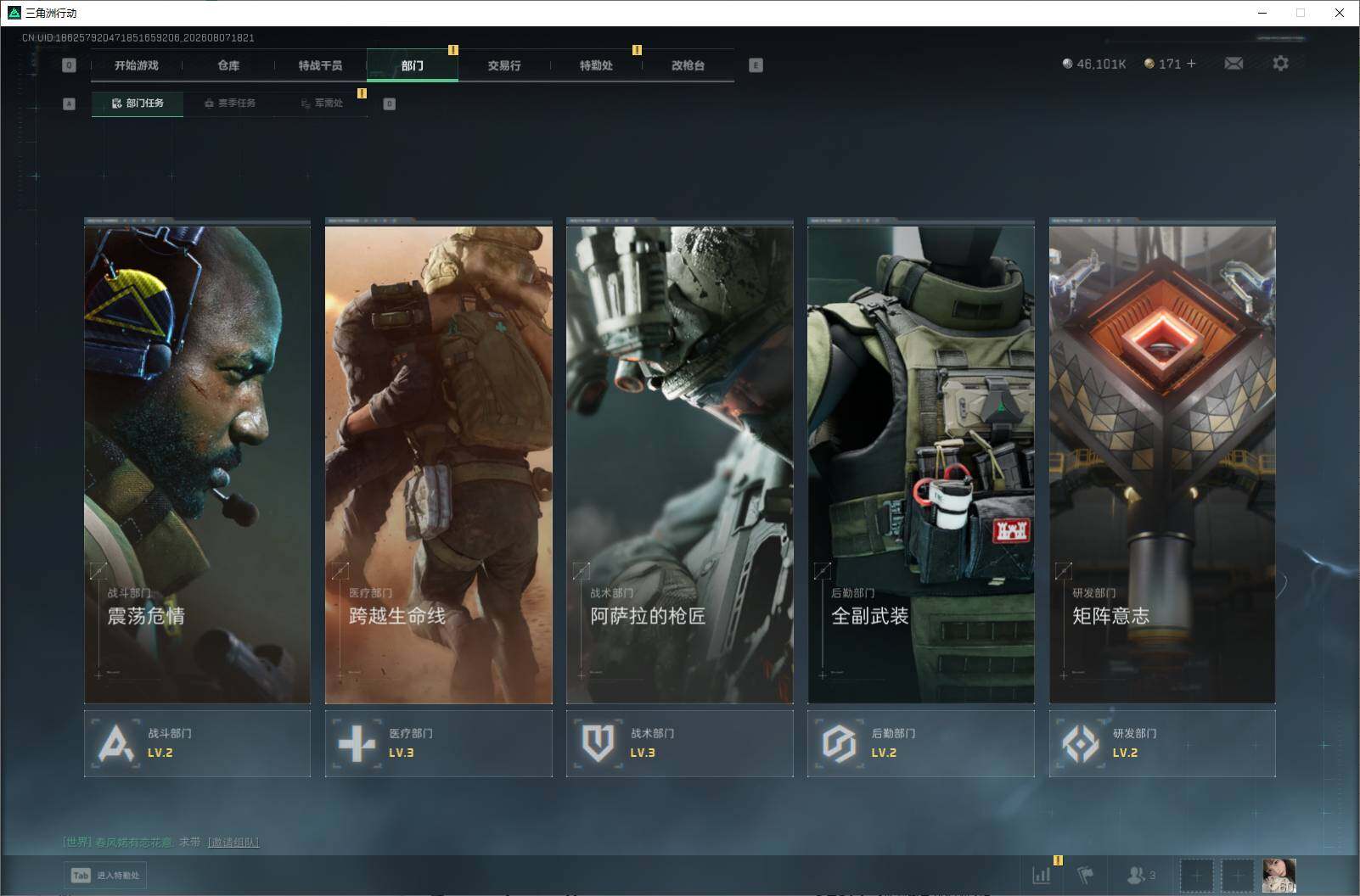Click the 战斗部门 emblem icon

tap(116, 743)
